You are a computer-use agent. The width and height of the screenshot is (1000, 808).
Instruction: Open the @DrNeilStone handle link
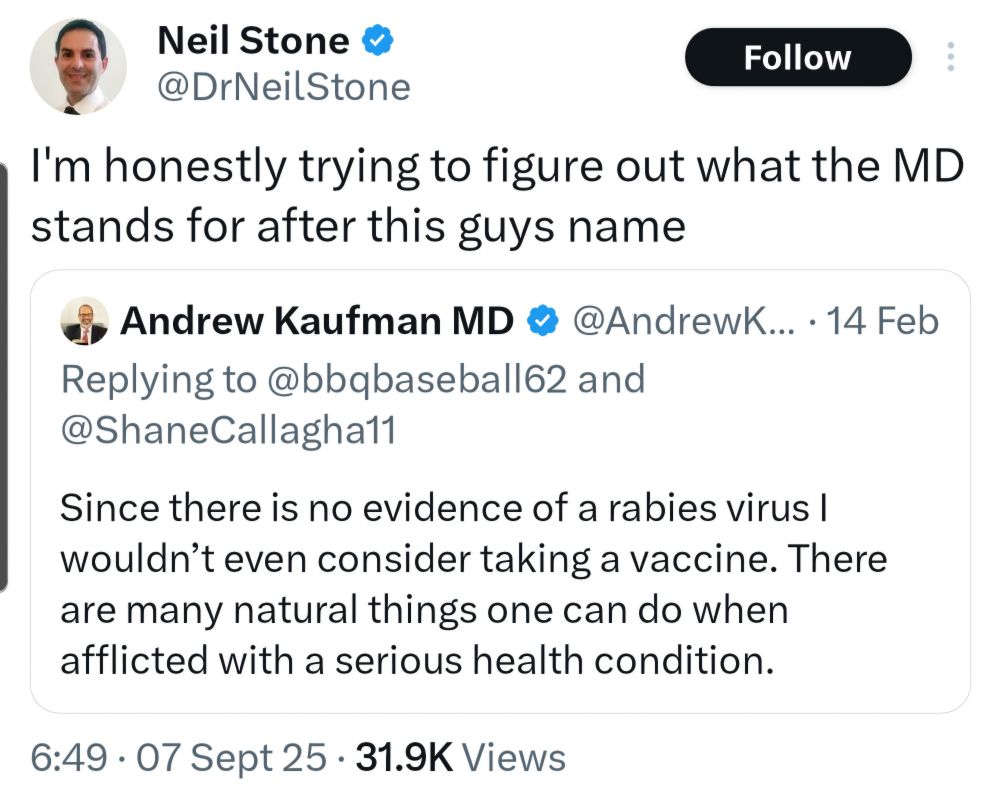(x=284, y=87)
